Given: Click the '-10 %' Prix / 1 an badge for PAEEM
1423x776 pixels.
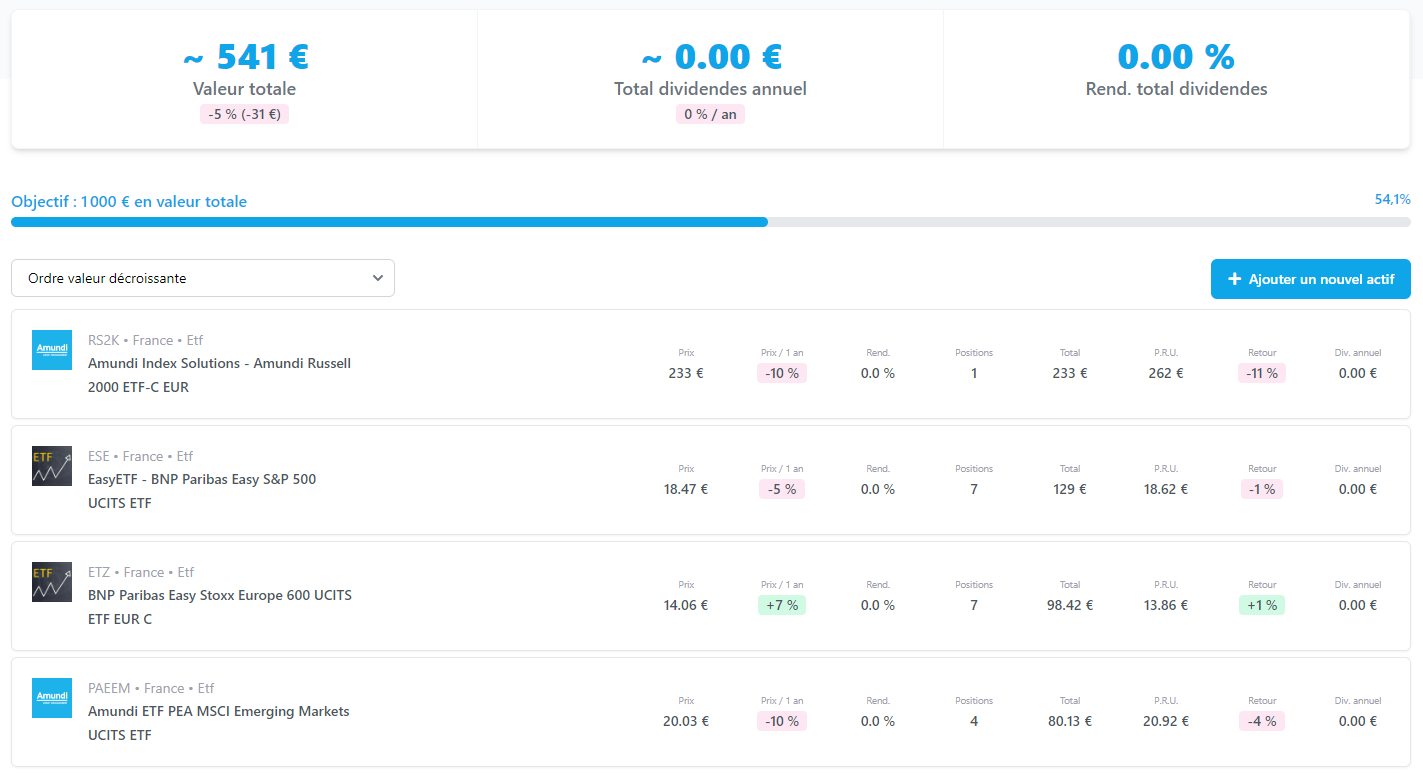Looking at the screenshot, I should click(x=782, y=721).
